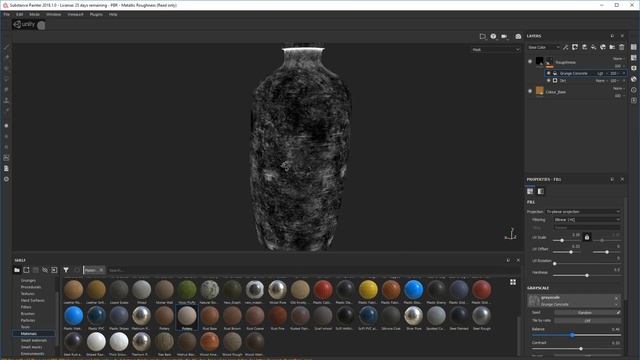This screenshot has width=640, height=360.
Task: Click the photo camera render icon above viewport
Action: pyautogui.click(x=518, y=36)
